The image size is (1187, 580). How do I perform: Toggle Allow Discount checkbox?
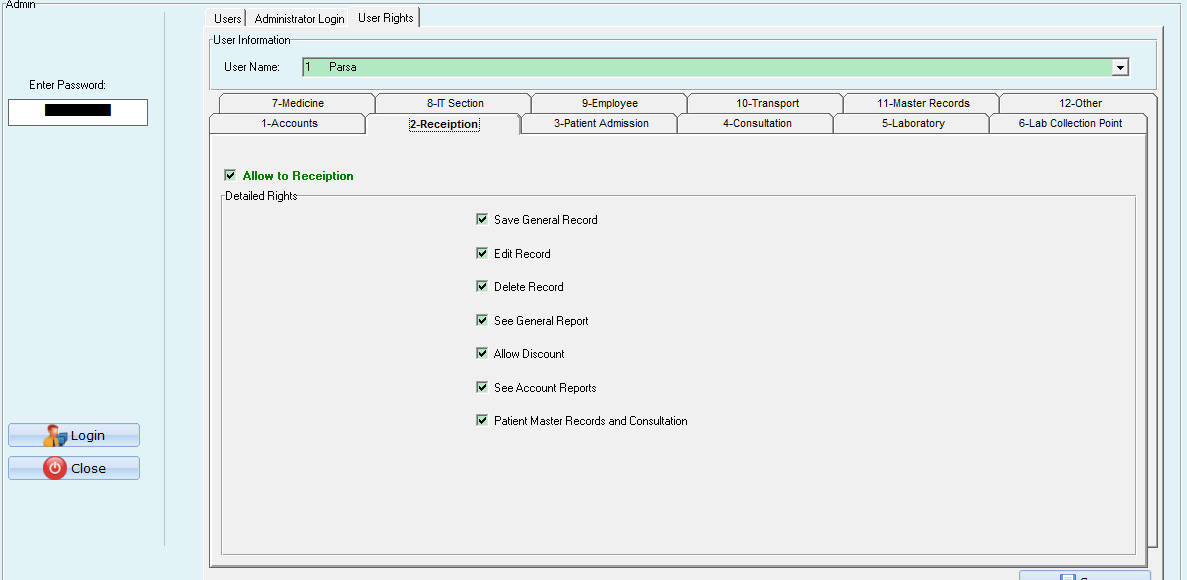click(x=481, y=354)
